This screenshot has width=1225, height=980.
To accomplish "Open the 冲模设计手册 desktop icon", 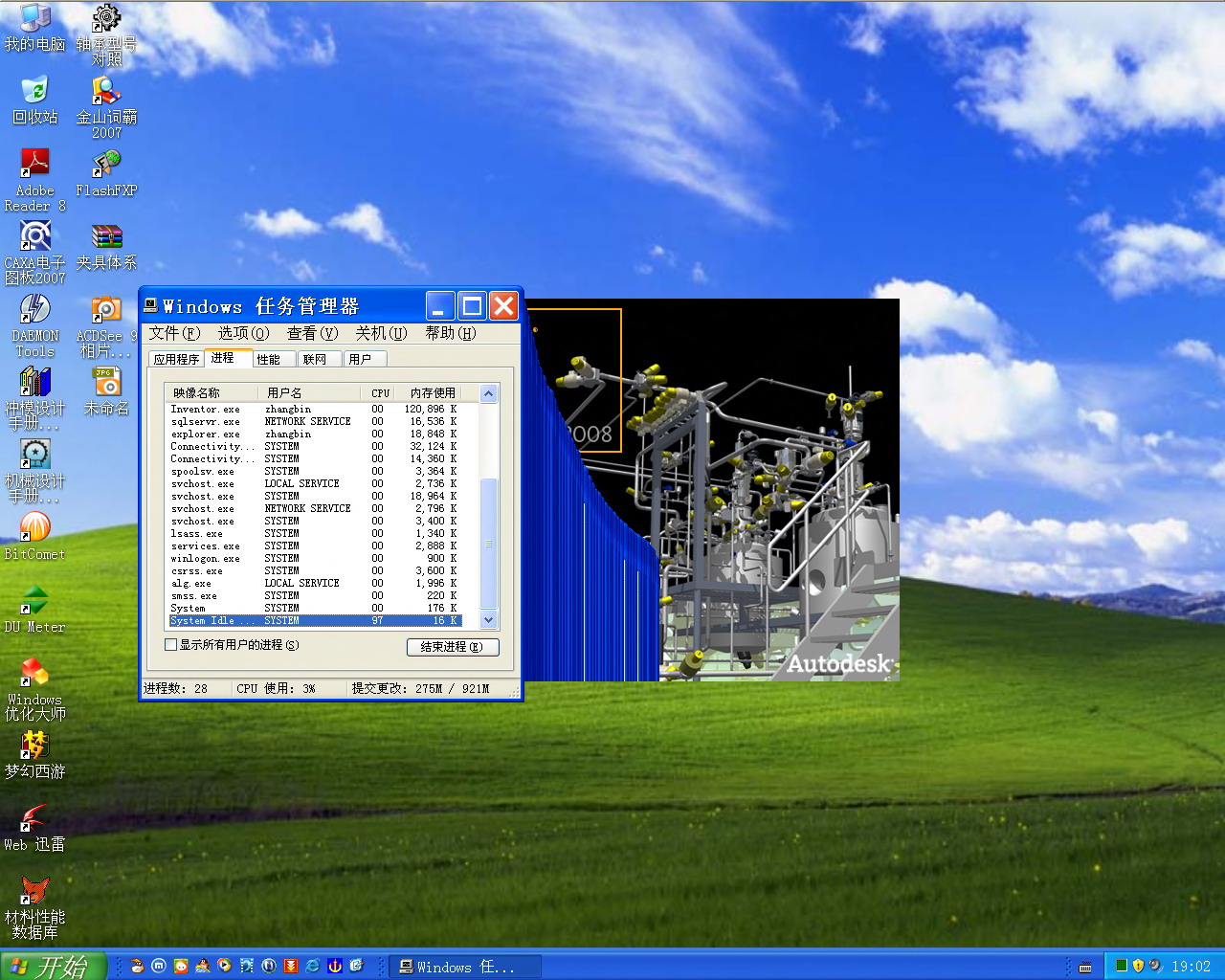I will [x=35, y=398].
